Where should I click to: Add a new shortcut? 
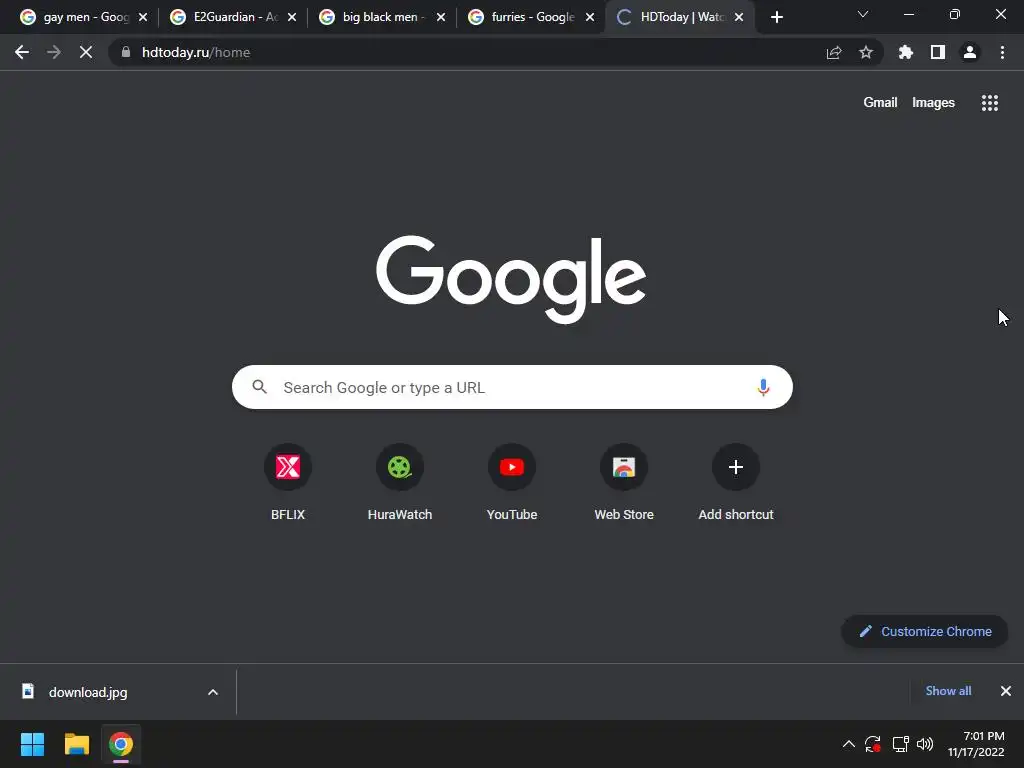[x=736, y=483]
